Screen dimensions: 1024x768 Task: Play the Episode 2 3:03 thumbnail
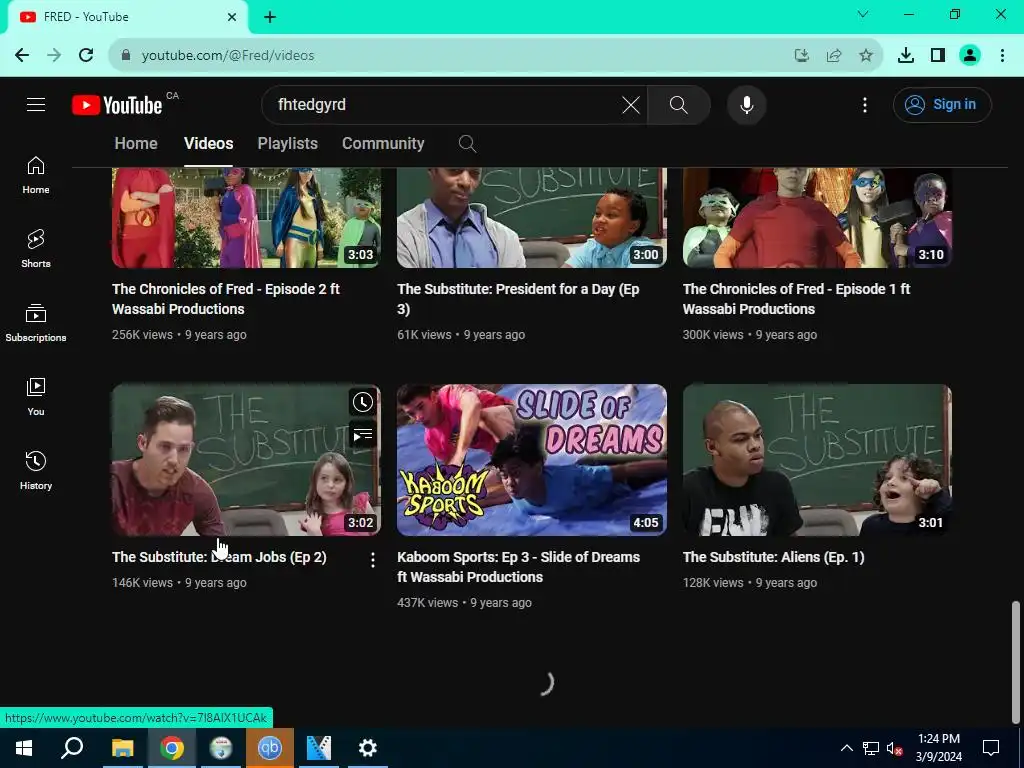246,217
